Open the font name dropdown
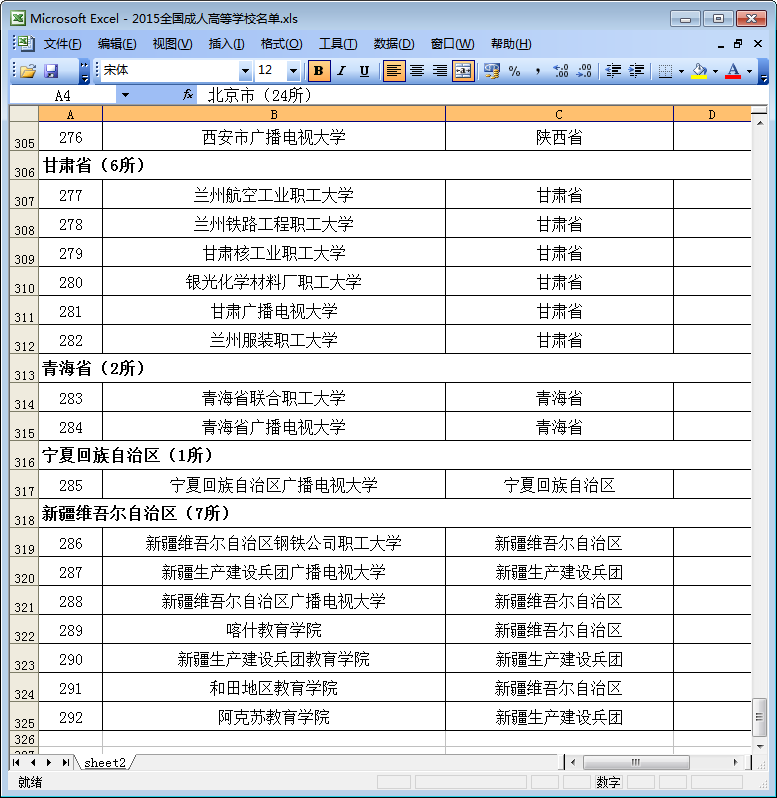777x798 pixels. [245, 71]
